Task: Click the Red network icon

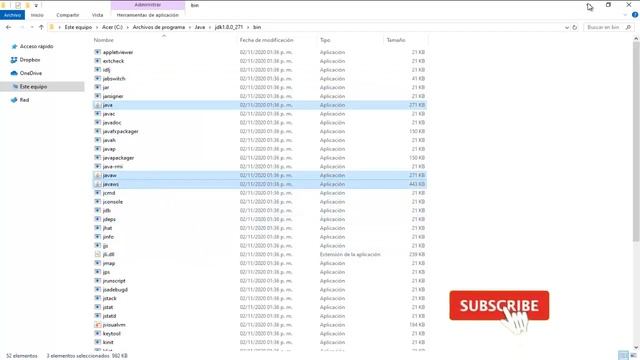Action: pos(14,100)
